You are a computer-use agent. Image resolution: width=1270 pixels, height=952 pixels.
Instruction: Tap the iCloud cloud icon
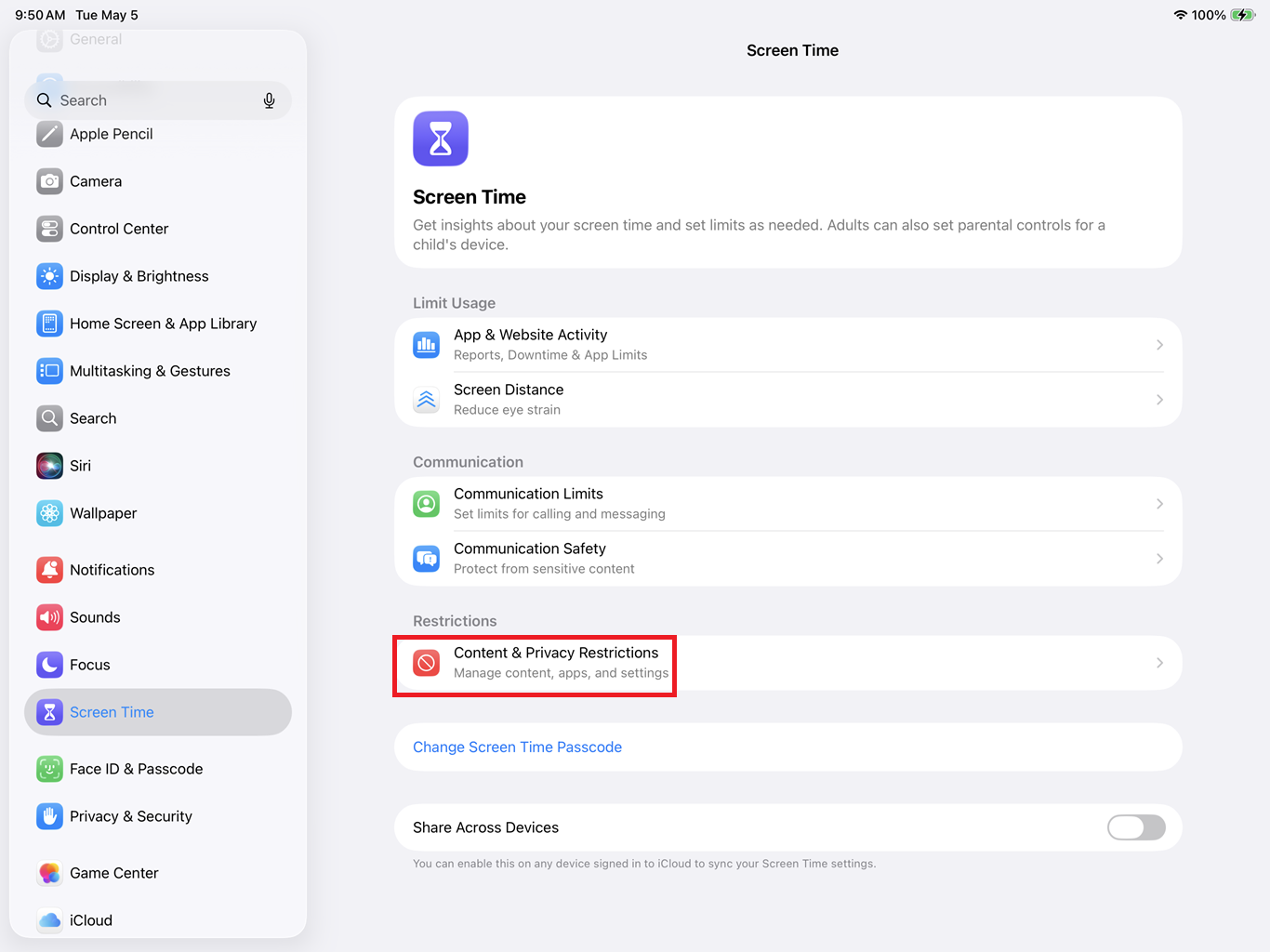[x=49, y=920]
